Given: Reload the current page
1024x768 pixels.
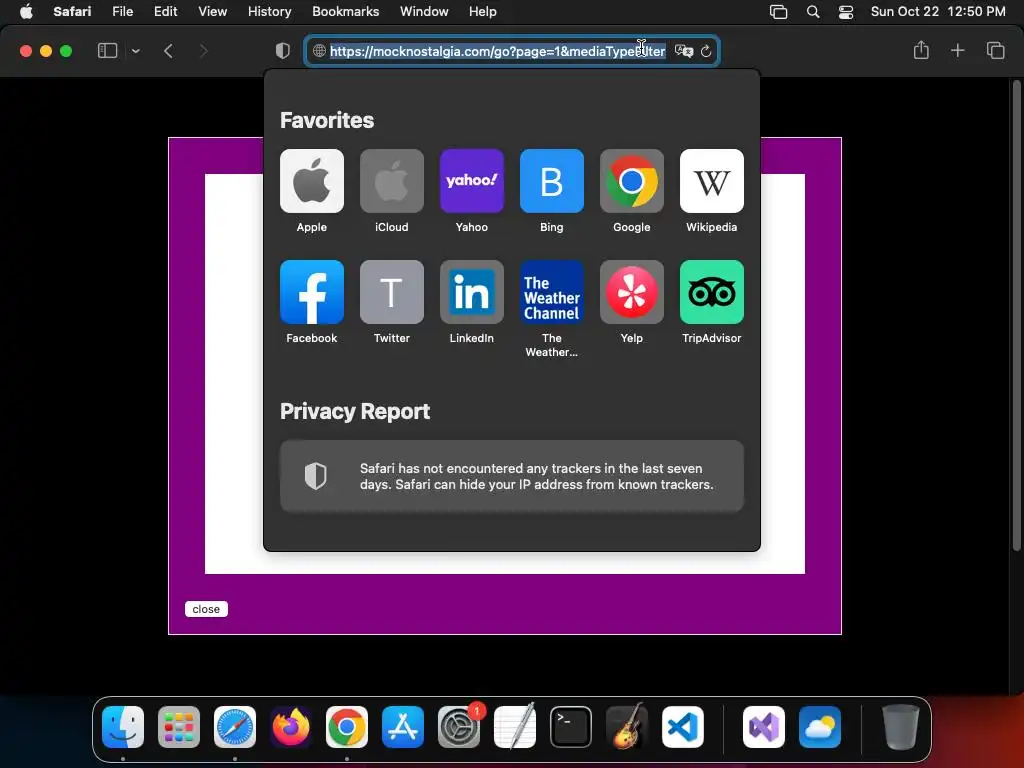Looking at the screenshot, I should pos(706,51).
